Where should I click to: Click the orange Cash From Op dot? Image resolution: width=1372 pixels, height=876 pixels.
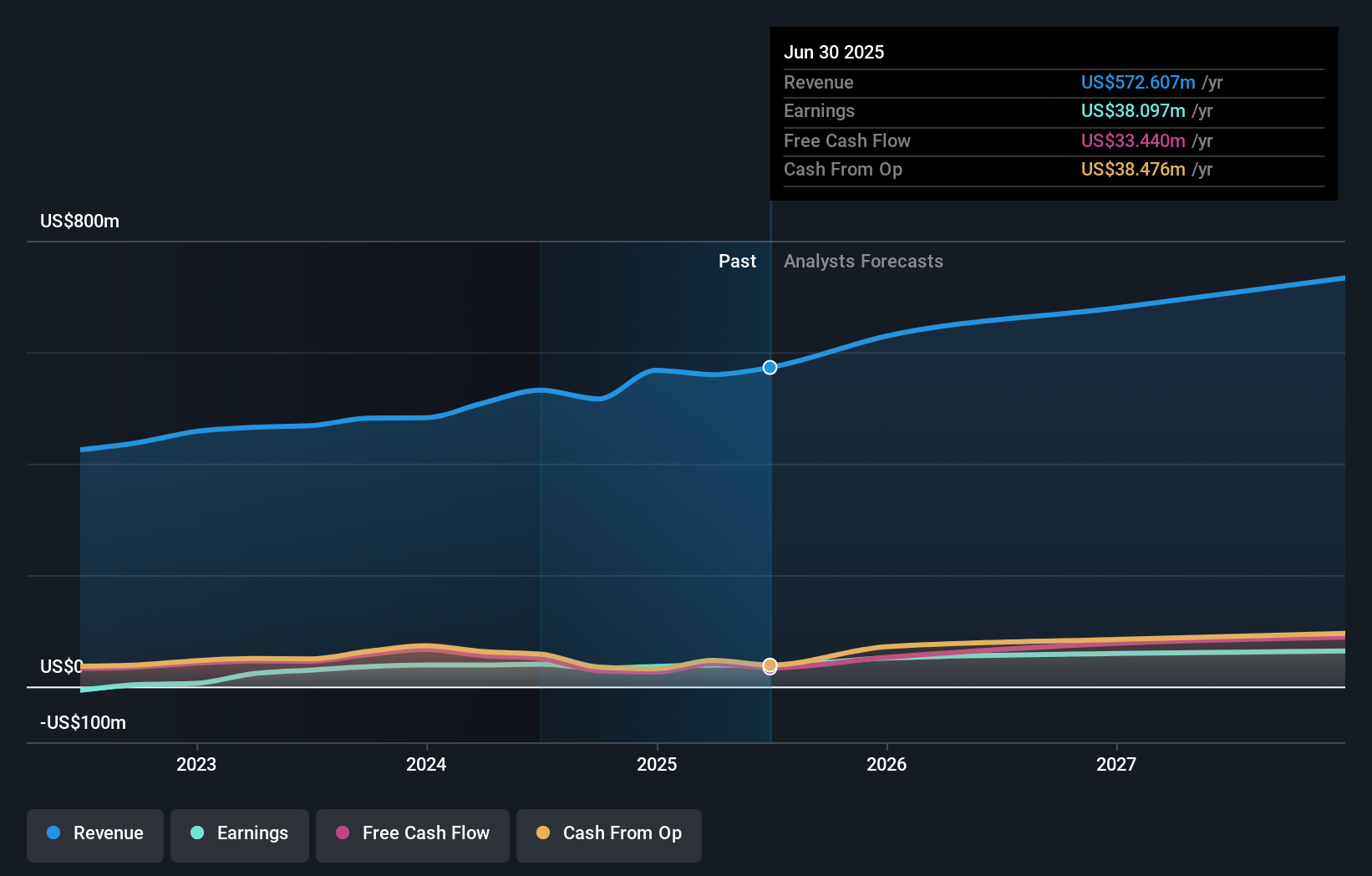click(543, 833)
